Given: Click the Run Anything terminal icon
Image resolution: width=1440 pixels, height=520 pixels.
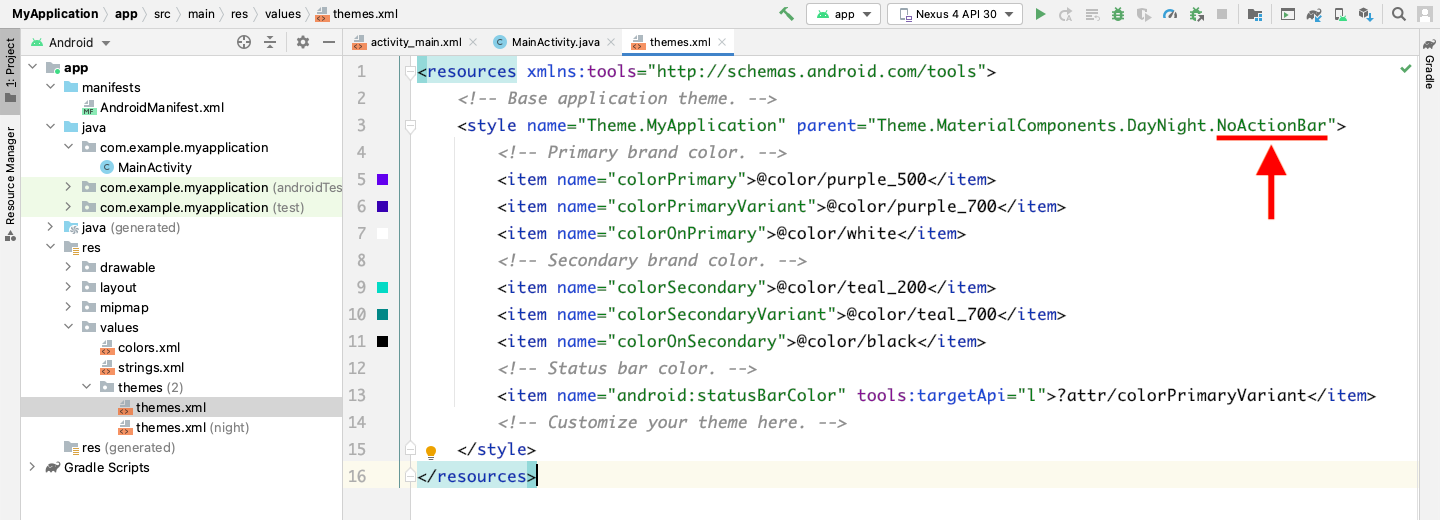Looking at the screenshot, I should [x=1288, y=14].
